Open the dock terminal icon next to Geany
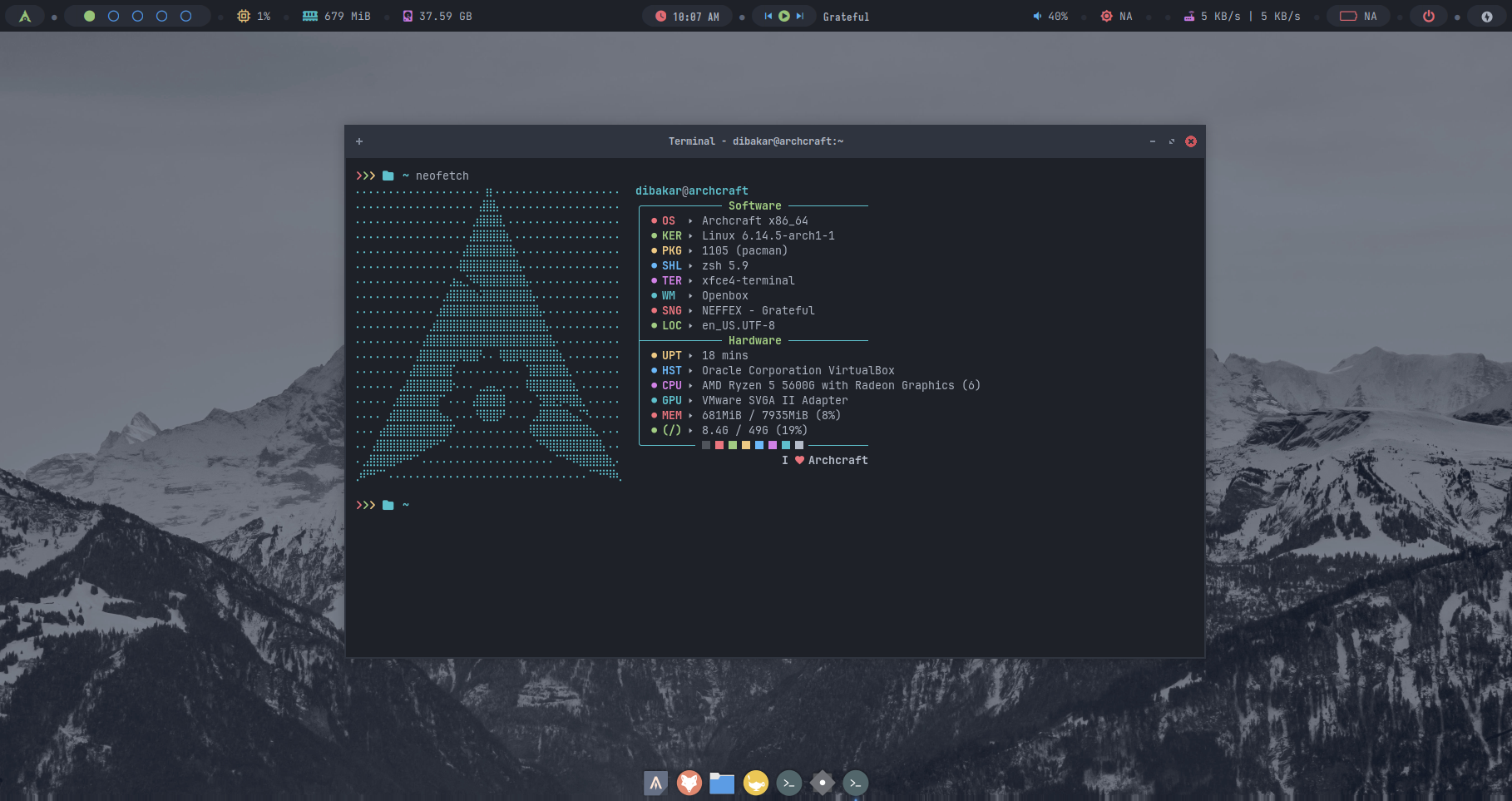The height and width of the screenshot is (801, 1512). click(x=789, y=783)
